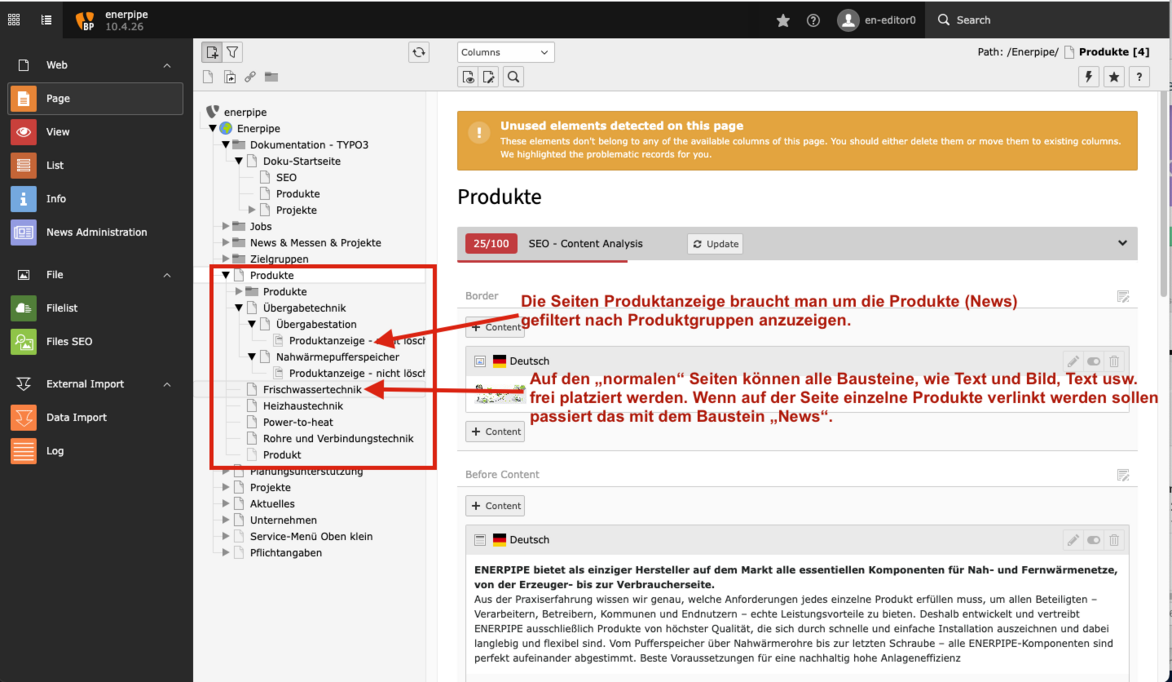Select Rohre und Verbindungstechnik page

[338, 439]
